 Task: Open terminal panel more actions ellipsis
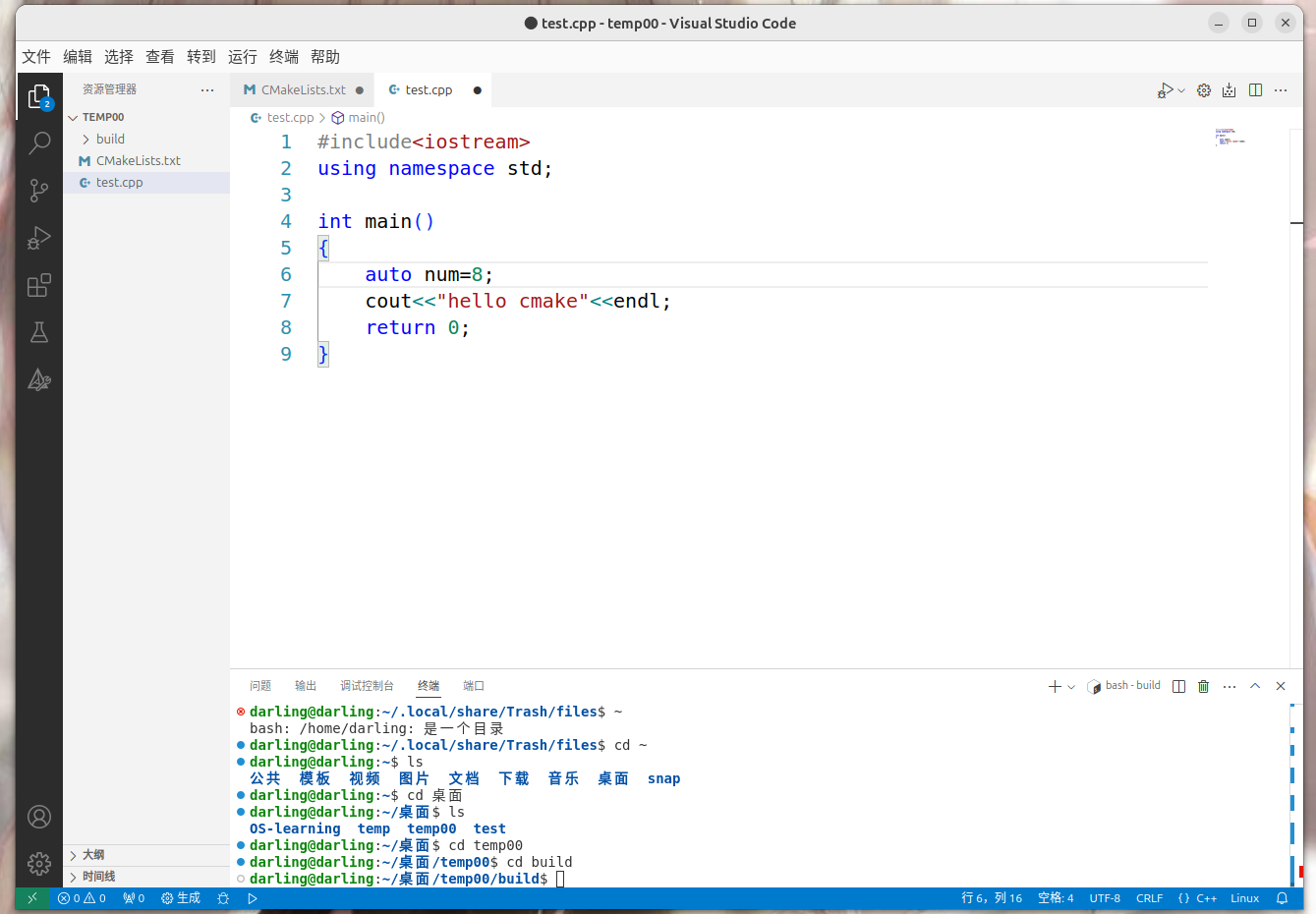[1230, 686]
